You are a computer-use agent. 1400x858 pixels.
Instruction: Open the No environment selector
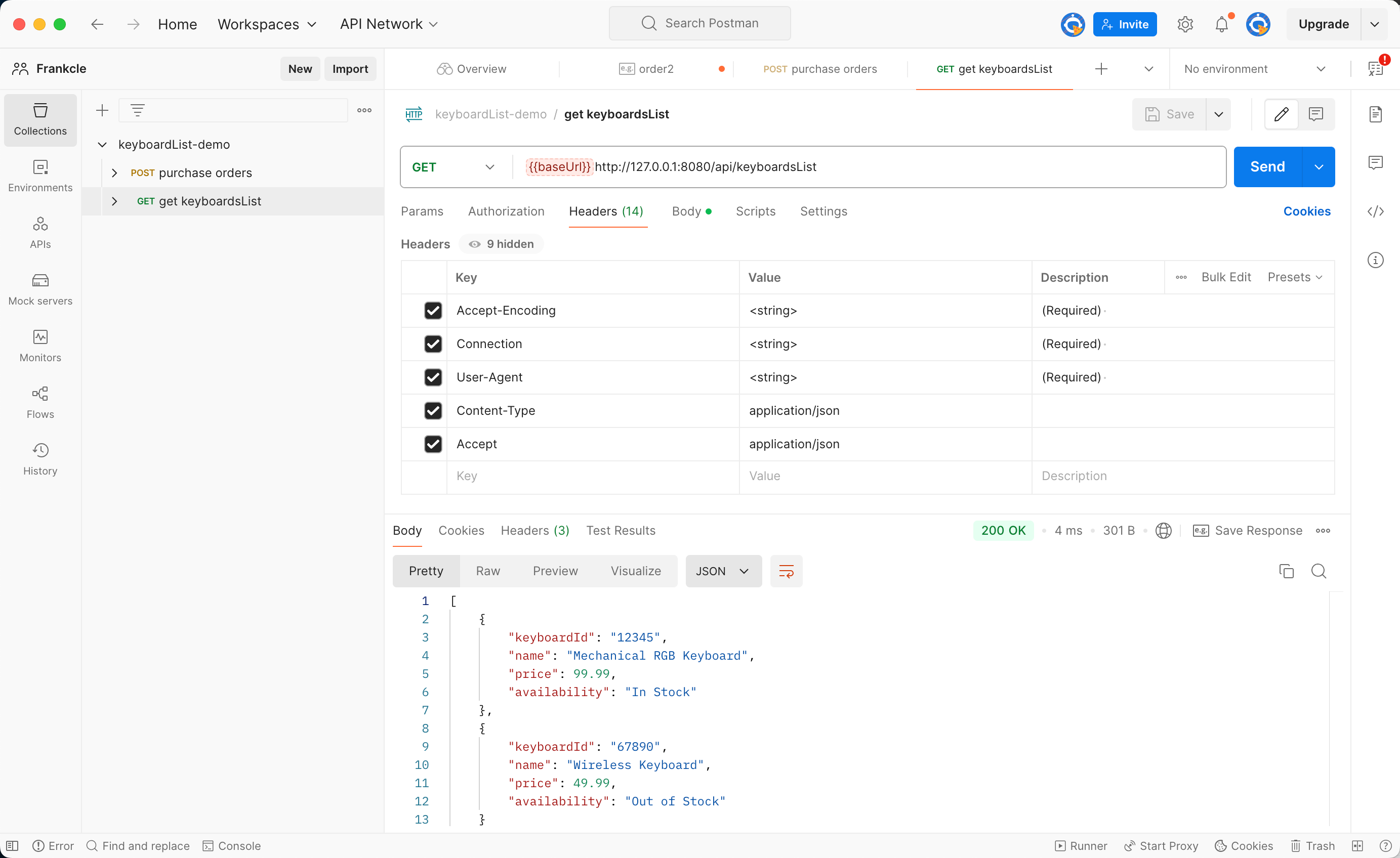tap(1255, 69)
